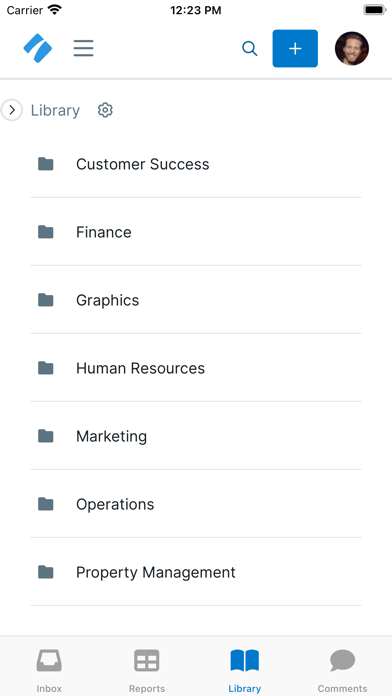Tap the Operations folder icon
Viewport: 392px width, 696px height.
46,504
